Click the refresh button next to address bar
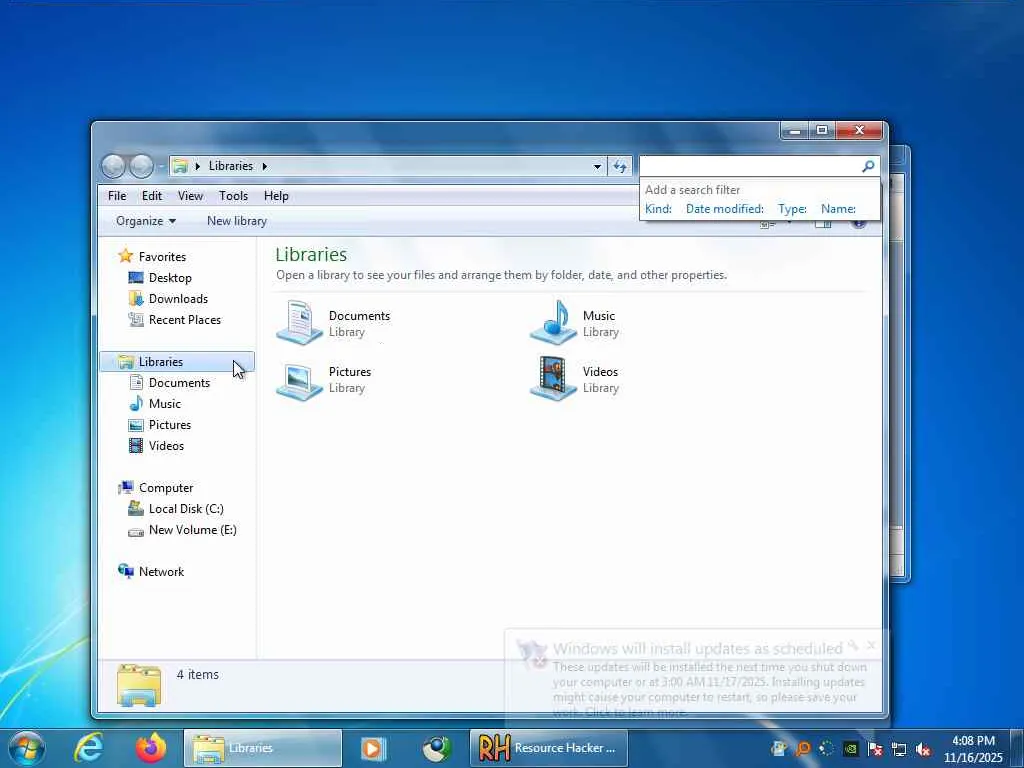Image resolution: width=1024 pixels, height=768 pixels. (620, 167)
